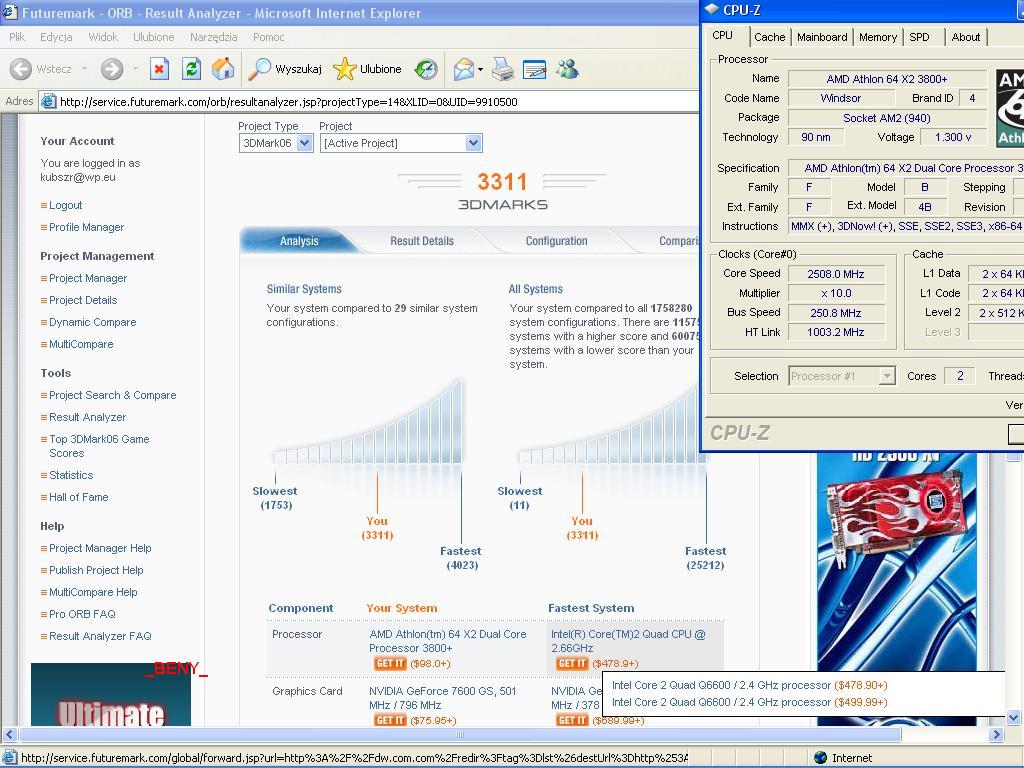Open the Result Analyzer link
The width and height of the screenshot is (1024, 768).
[88, 417]
